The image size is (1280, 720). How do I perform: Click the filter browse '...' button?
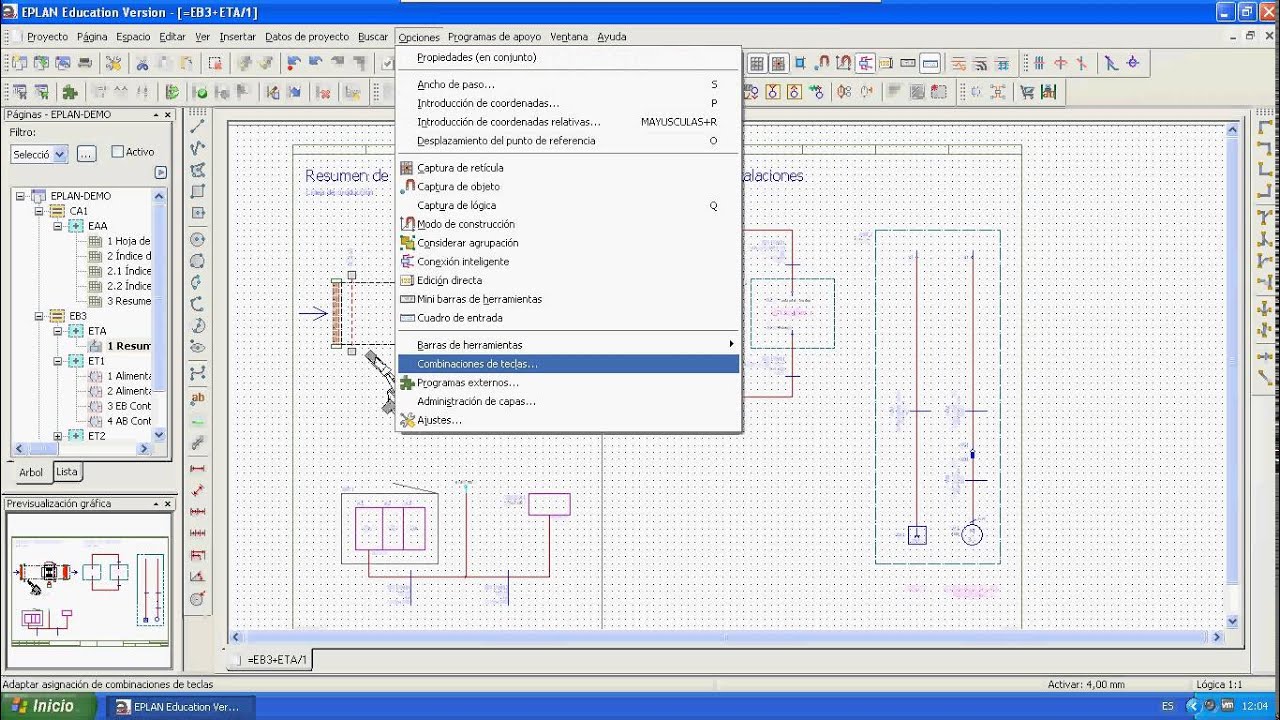click(86, 154)
